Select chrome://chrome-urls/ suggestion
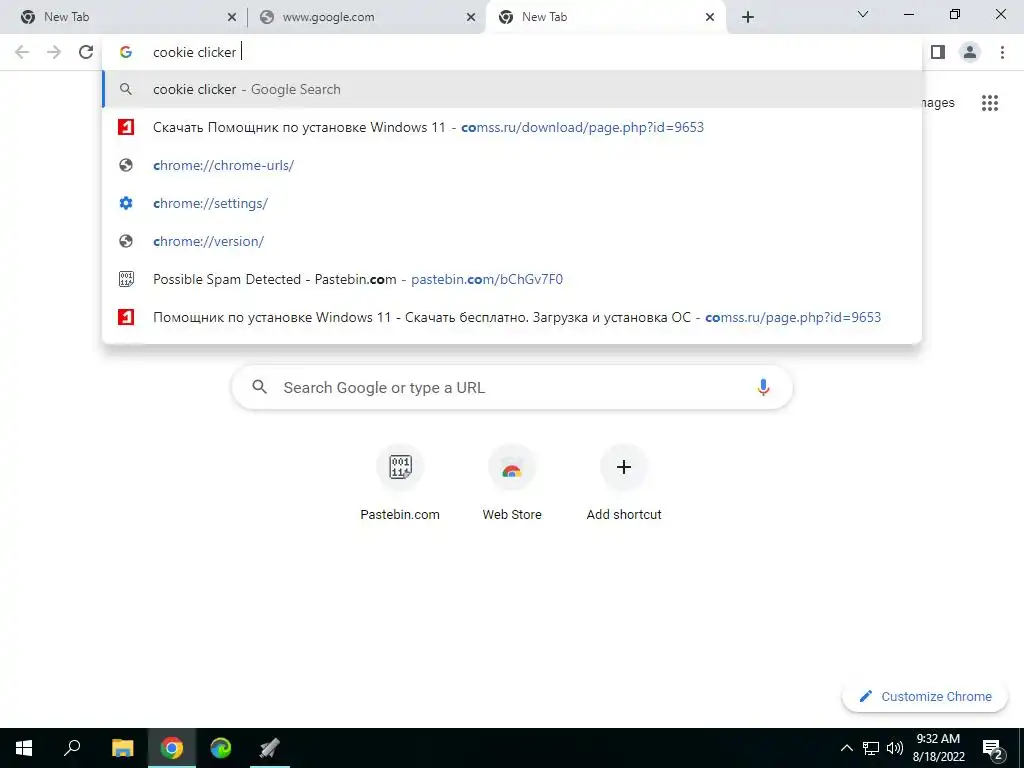The height and width of the screenshot is (768, 1024). click(x=512, y=165)
